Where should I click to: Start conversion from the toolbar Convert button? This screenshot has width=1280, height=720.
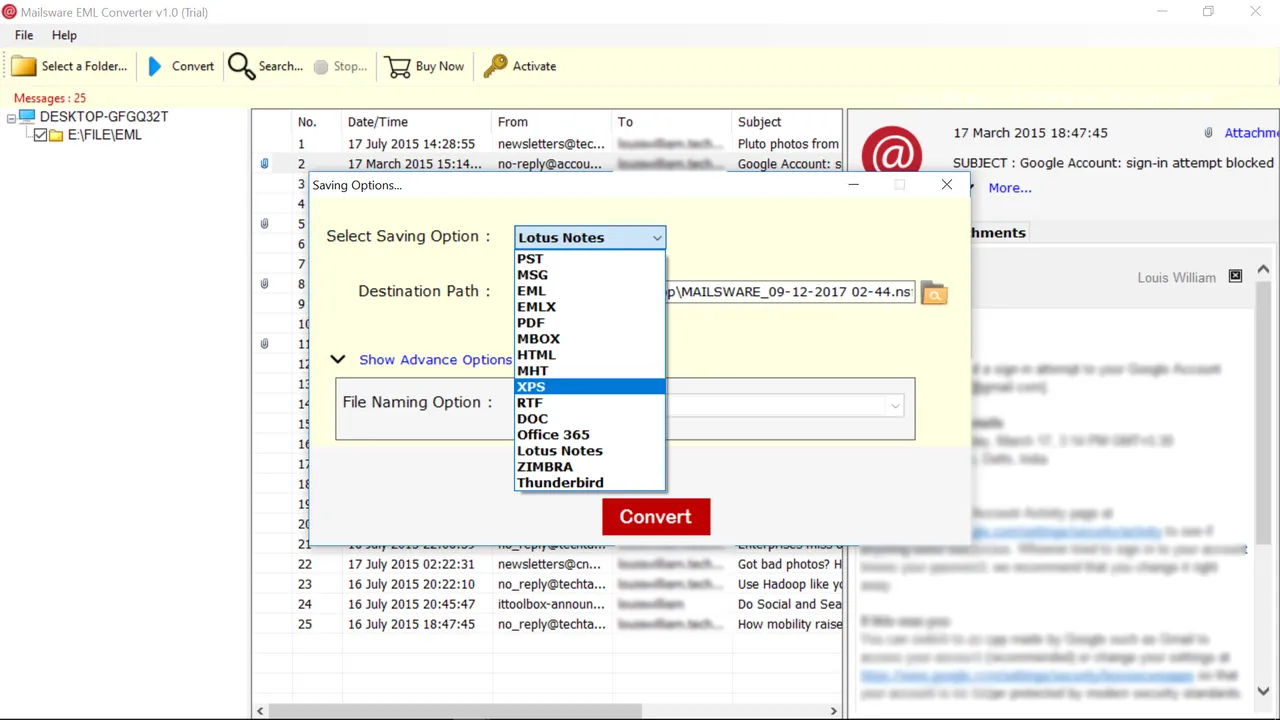click(181, 66)
